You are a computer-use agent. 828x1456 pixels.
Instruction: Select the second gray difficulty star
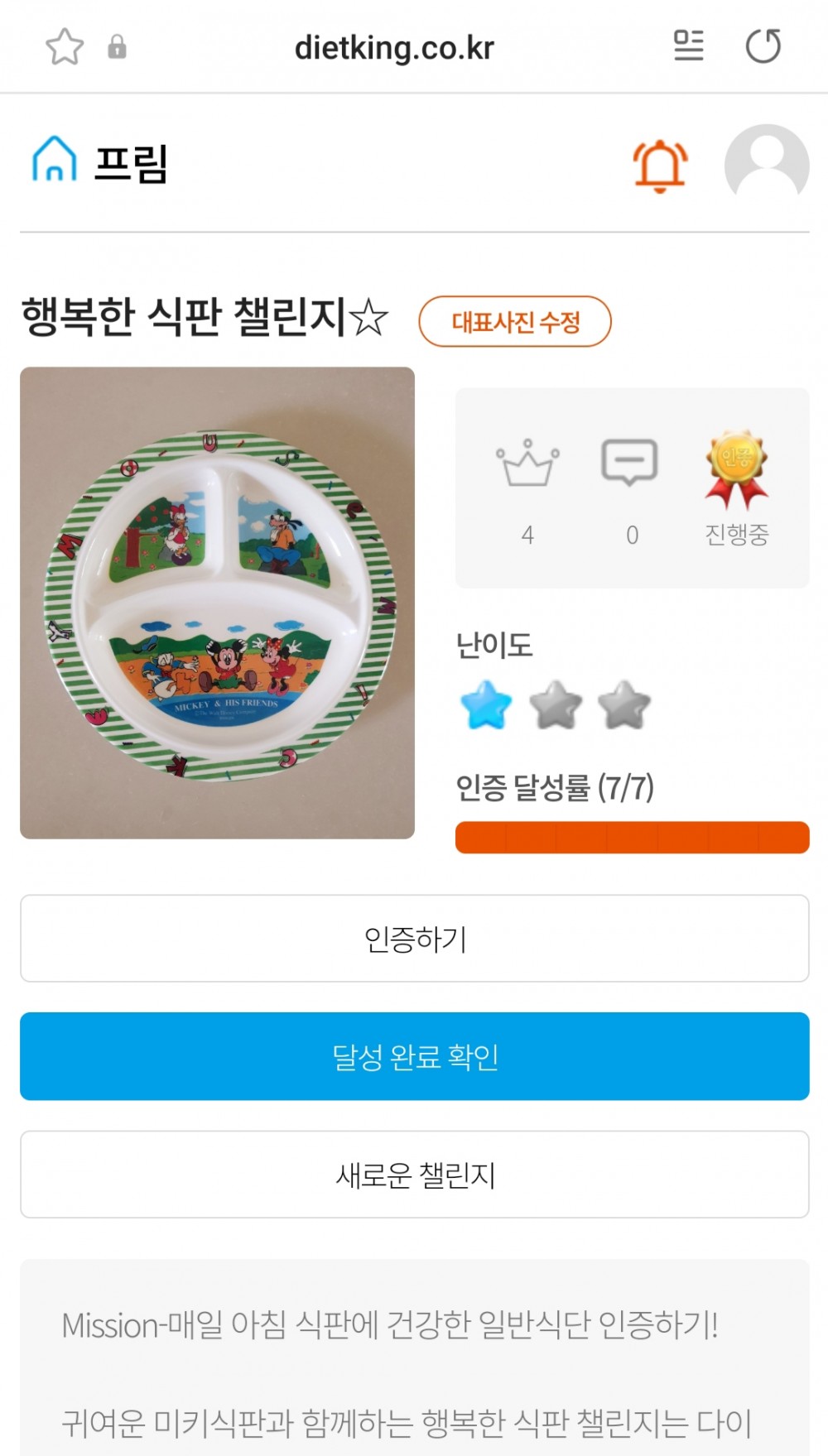click(x=556, y=705)
